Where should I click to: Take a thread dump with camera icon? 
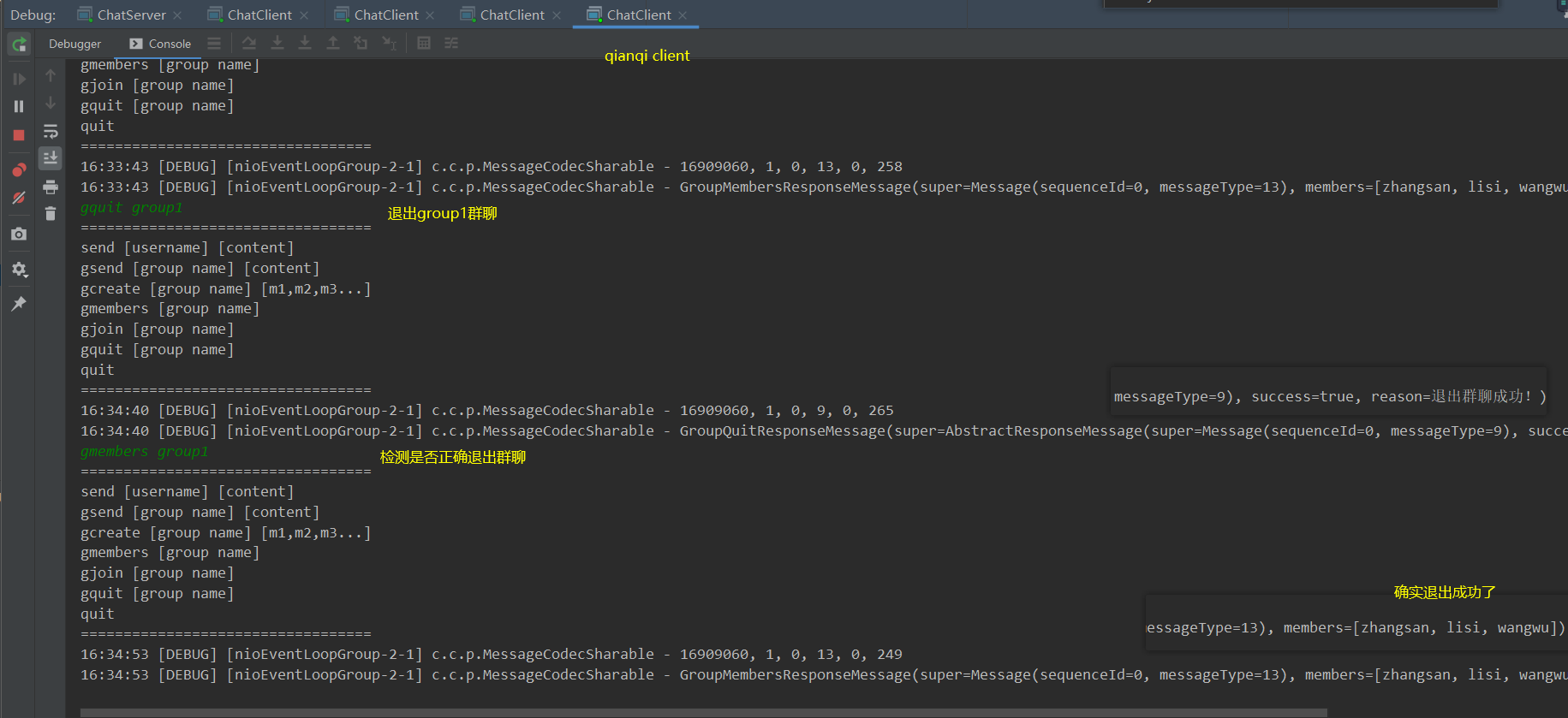pyautogui.click(x=19, y=234)
